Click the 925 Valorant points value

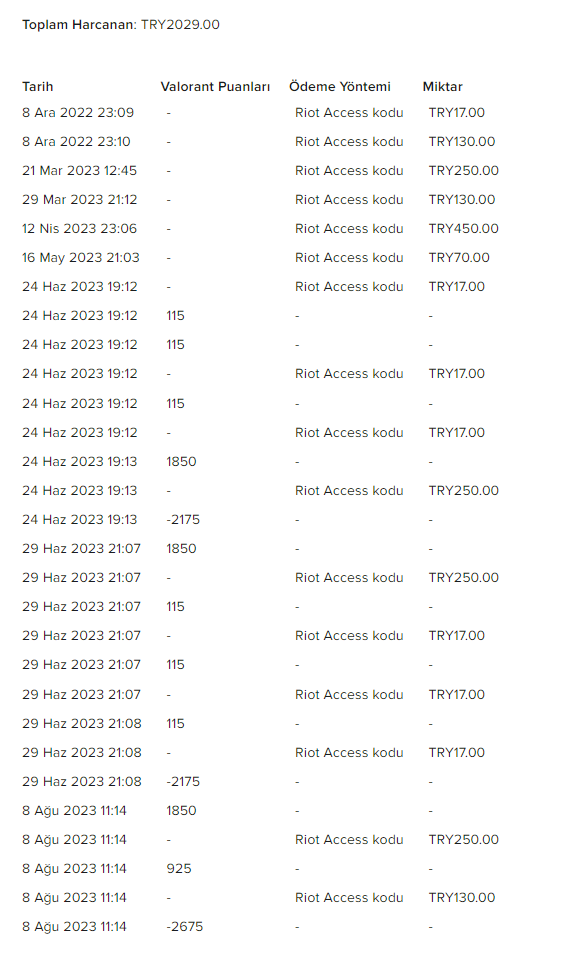tap(179, 868)
